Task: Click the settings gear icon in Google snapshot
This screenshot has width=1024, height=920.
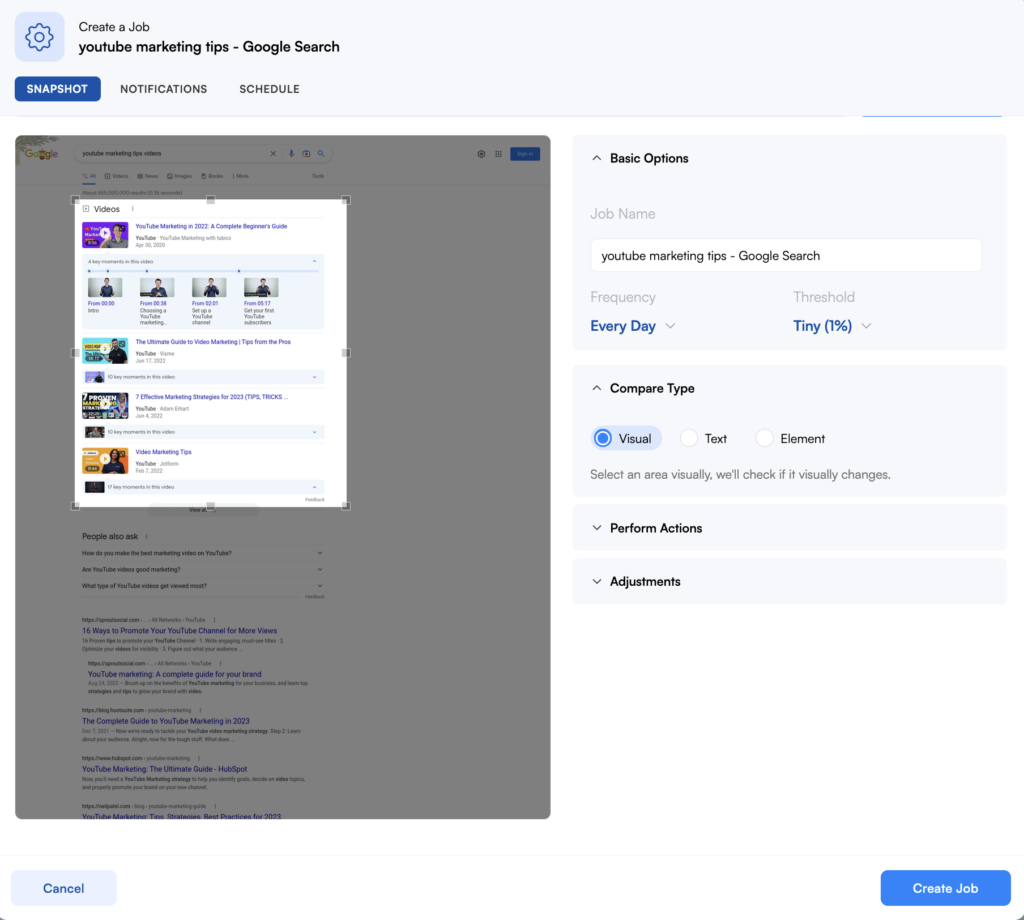Action: click(x=481, y=154)
